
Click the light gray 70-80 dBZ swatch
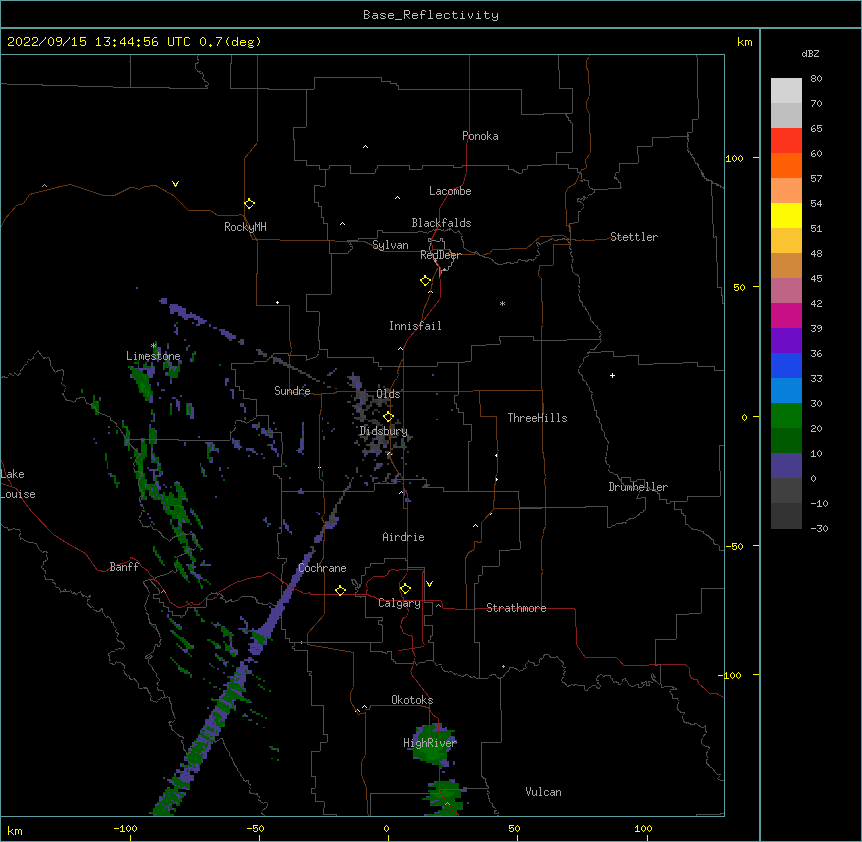(x=786, y=90)
